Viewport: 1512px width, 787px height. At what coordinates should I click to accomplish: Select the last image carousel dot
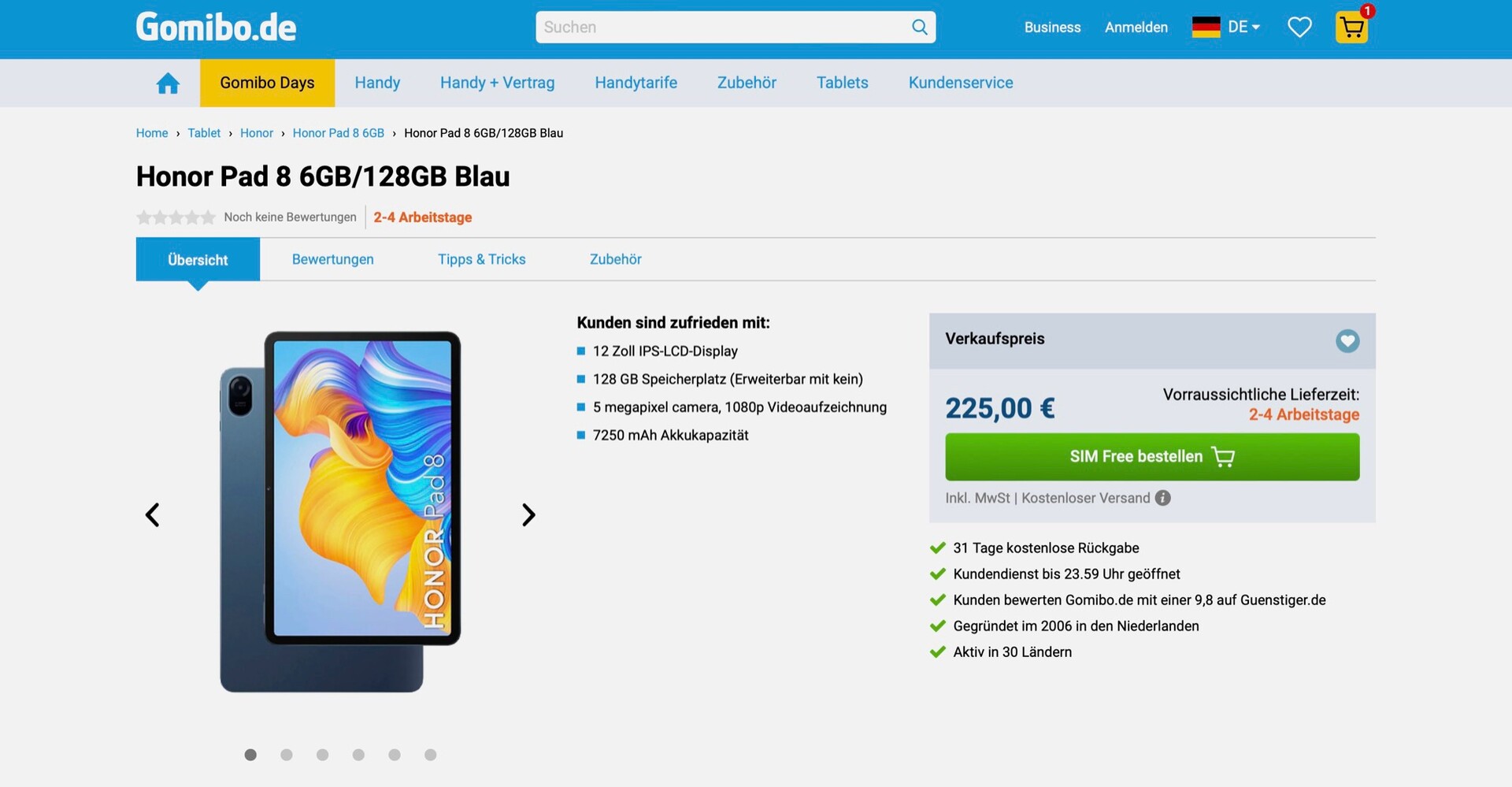pos(431,755)
